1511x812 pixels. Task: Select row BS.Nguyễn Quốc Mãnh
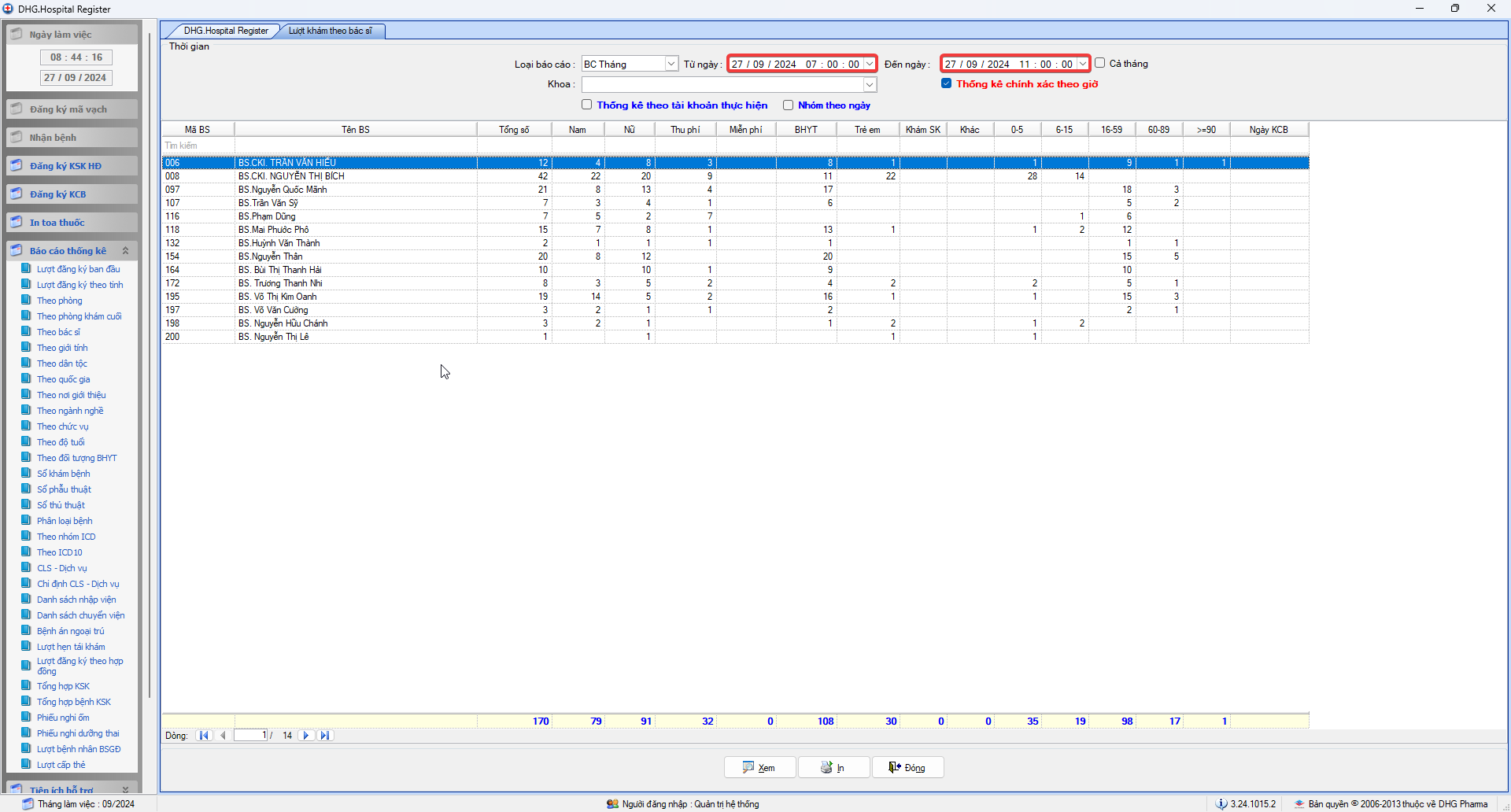[735, 190]
